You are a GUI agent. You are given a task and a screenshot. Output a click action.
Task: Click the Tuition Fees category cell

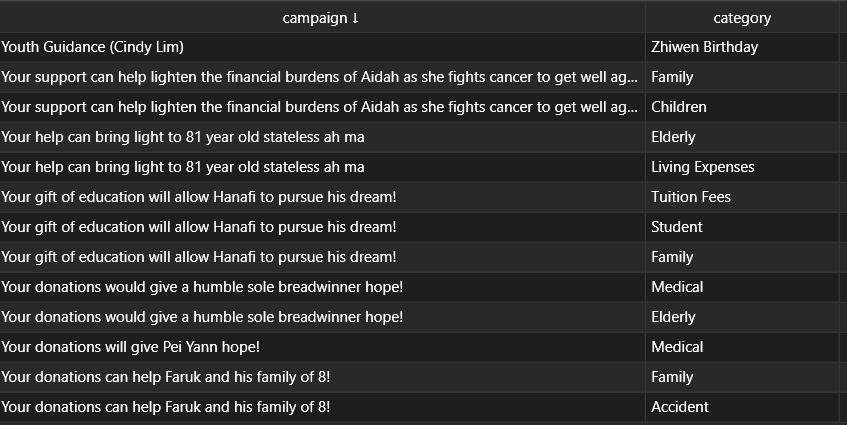click(742, 197)
